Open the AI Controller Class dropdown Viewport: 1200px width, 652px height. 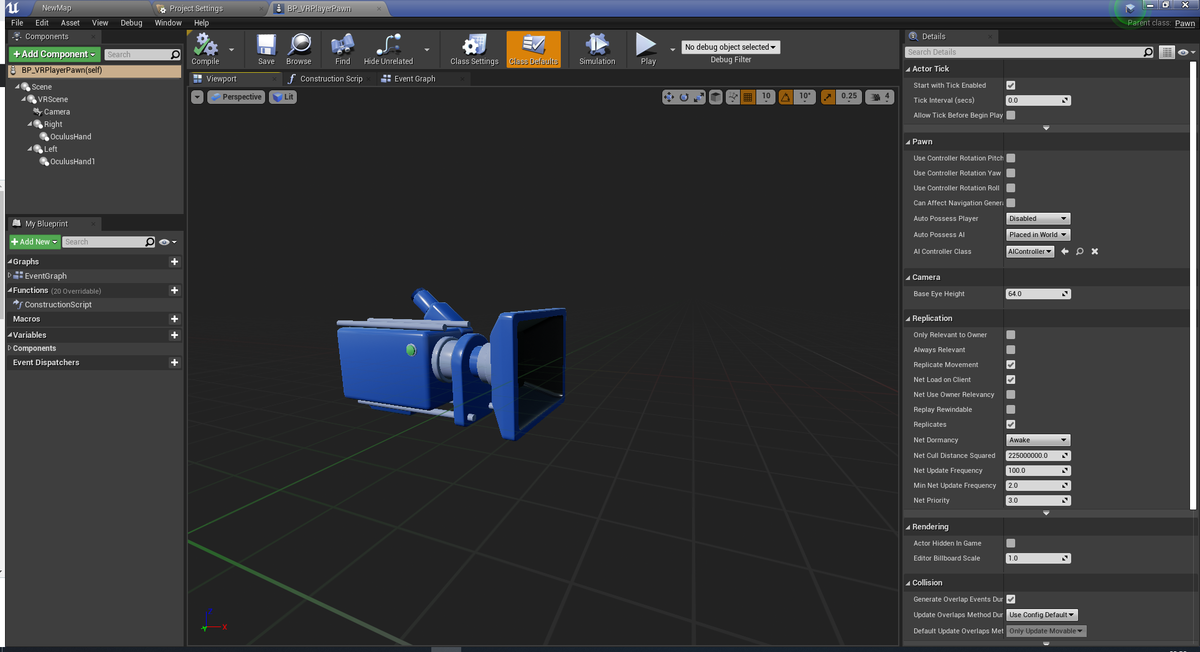(1030, 251)
